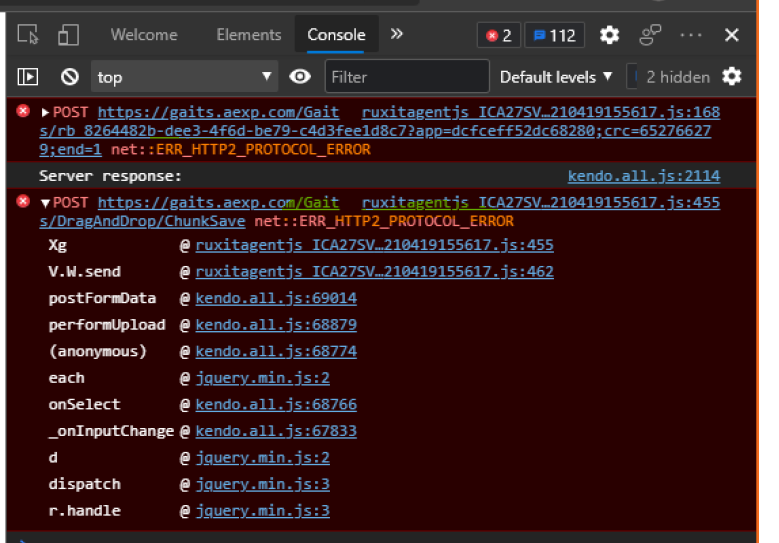
Task: Click the '2 hidden' label
Action: pyautogui.click(x=678, y=77)
